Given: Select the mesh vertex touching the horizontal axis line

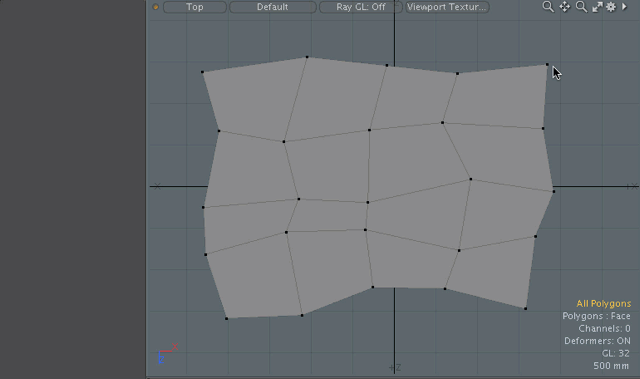Looking at the screenshot, I should point(553,191).
